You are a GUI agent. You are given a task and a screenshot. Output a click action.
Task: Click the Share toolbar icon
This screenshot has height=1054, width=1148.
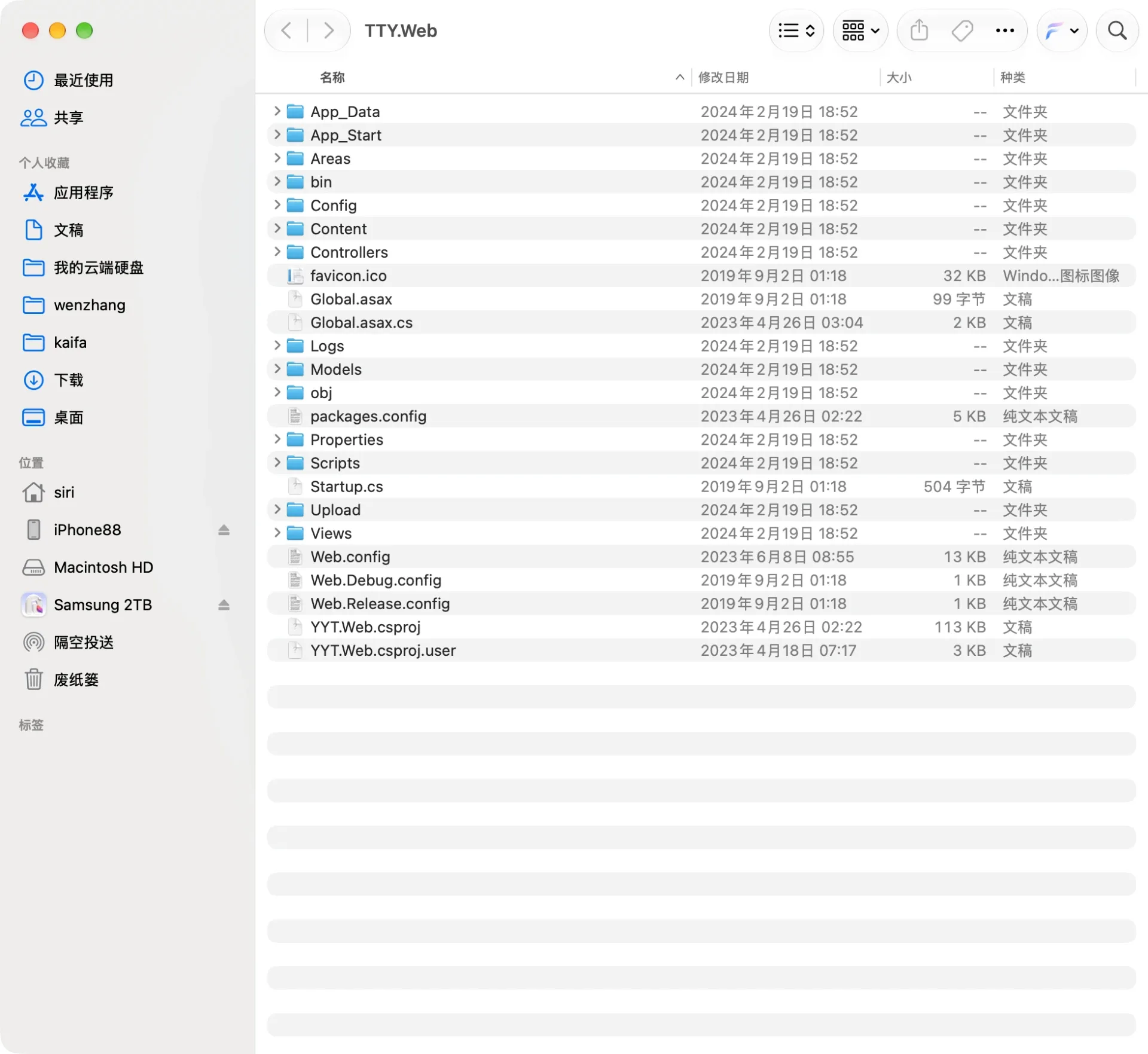pyautogui.click(x=919, y=30)
